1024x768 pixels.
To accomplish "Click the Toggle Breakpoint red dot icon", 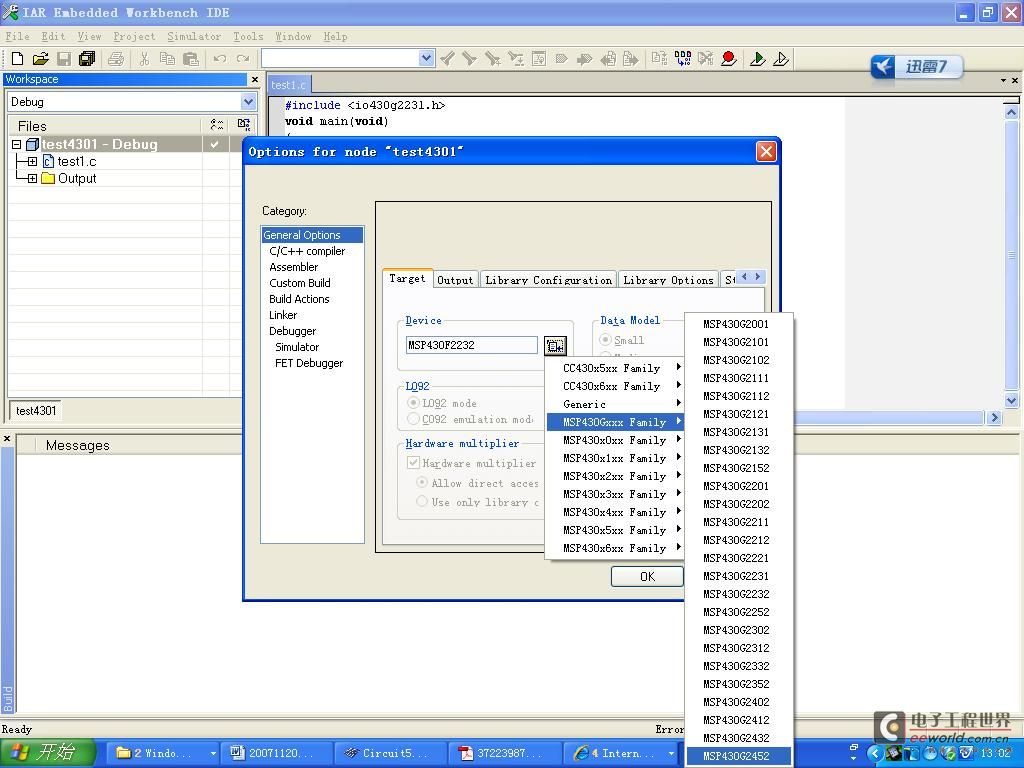I will click(729, 59).
